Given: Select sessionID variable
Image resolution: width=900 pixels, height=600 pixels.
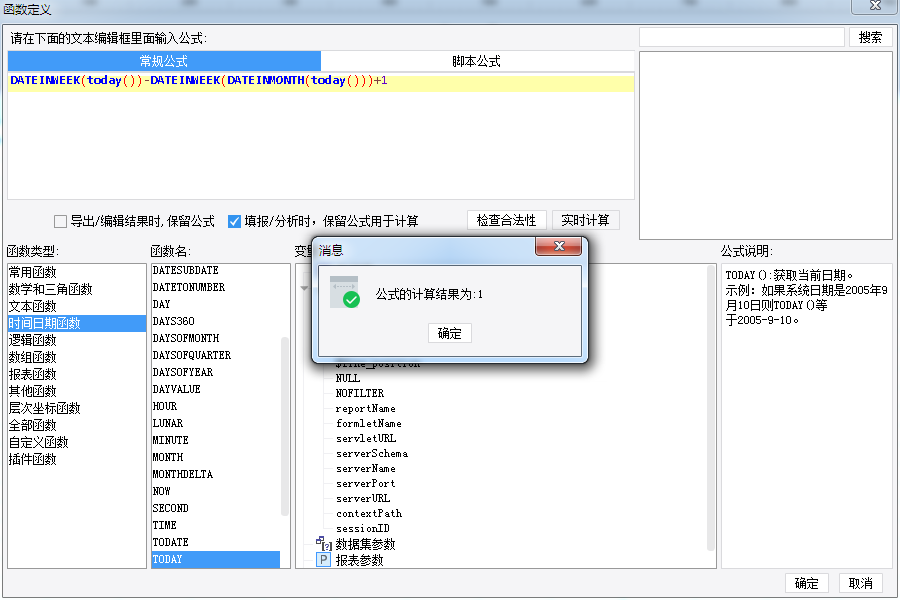Looking at the screenshot, I should 363,528.
